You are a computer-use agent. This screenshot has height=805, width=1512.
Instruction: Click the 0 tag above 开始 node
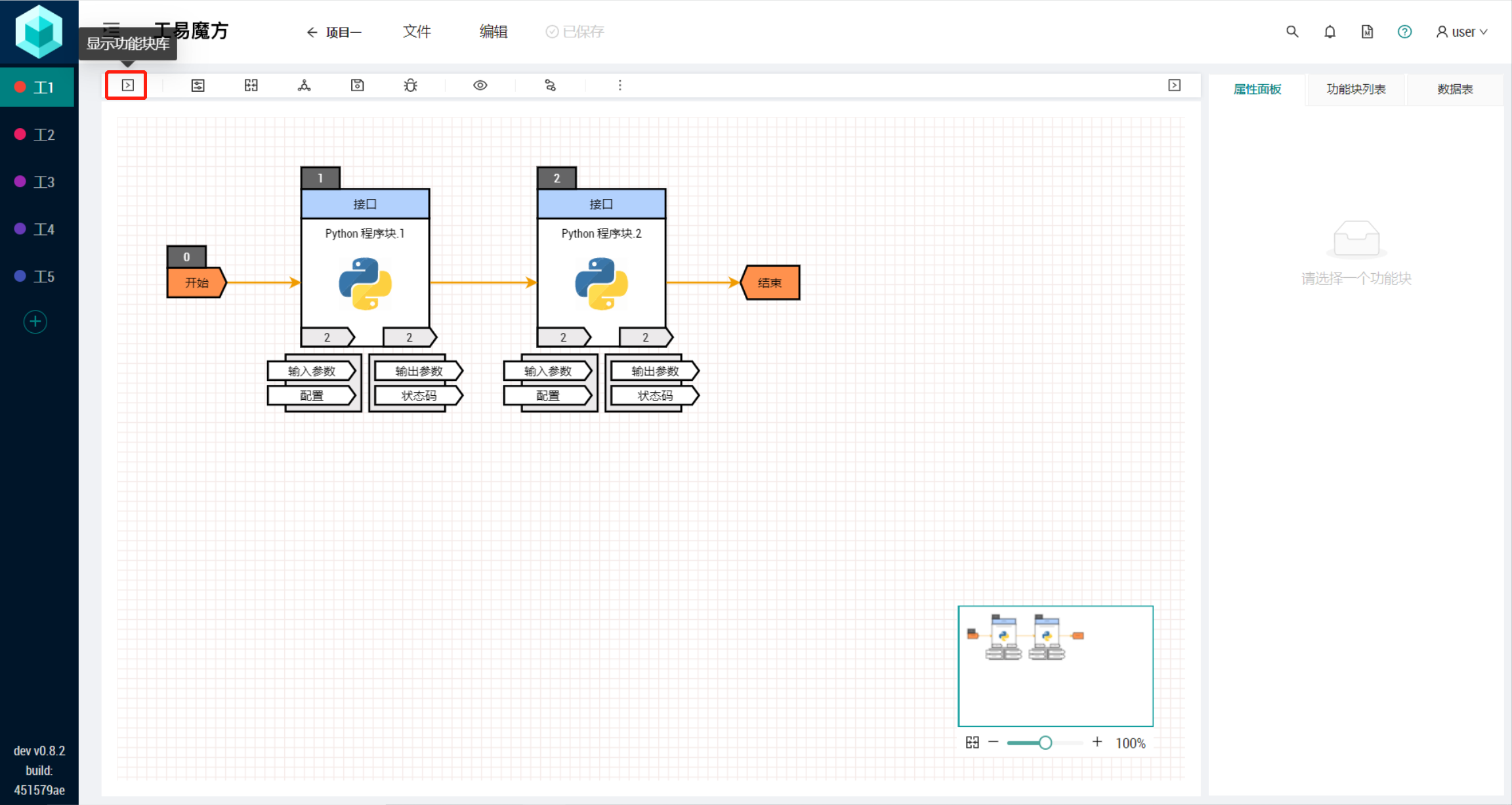pyautogui.click(x=186, y=257)
